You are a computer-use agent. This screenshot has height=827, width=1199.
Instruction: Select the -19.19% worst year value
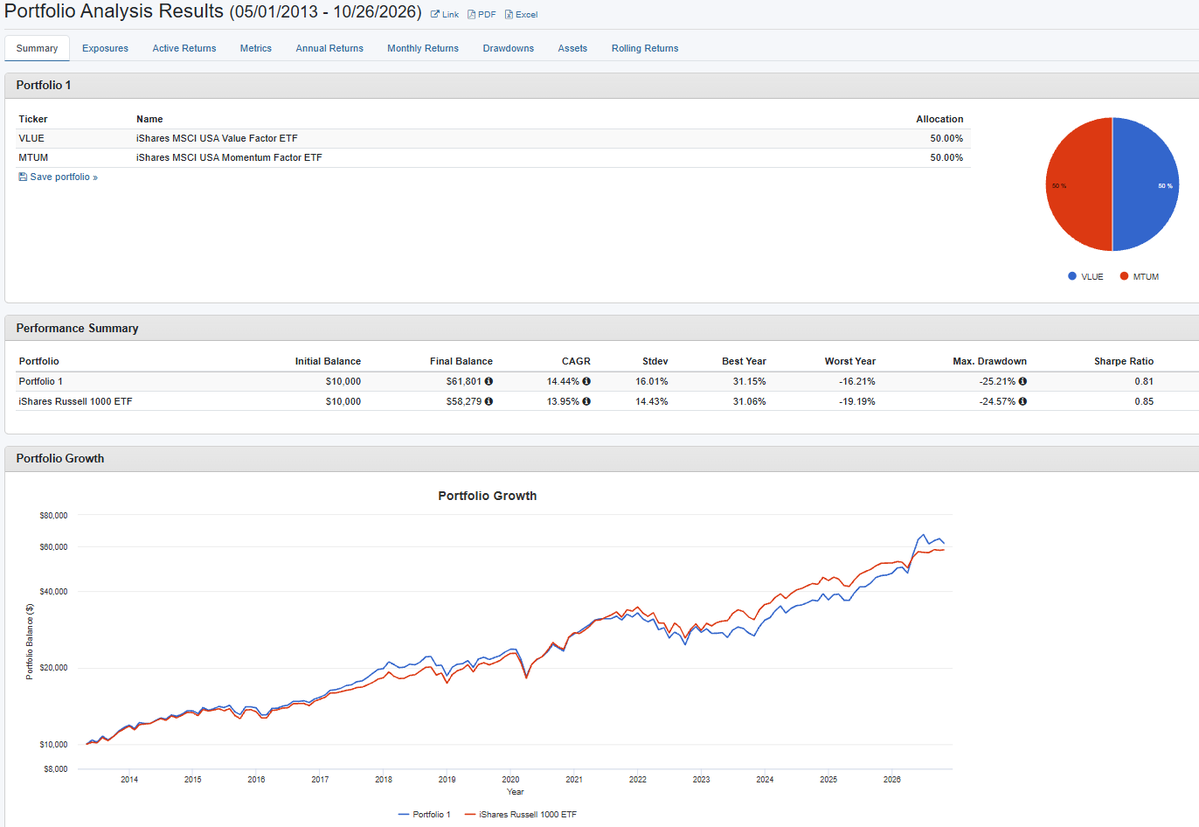tap(857, 401)
